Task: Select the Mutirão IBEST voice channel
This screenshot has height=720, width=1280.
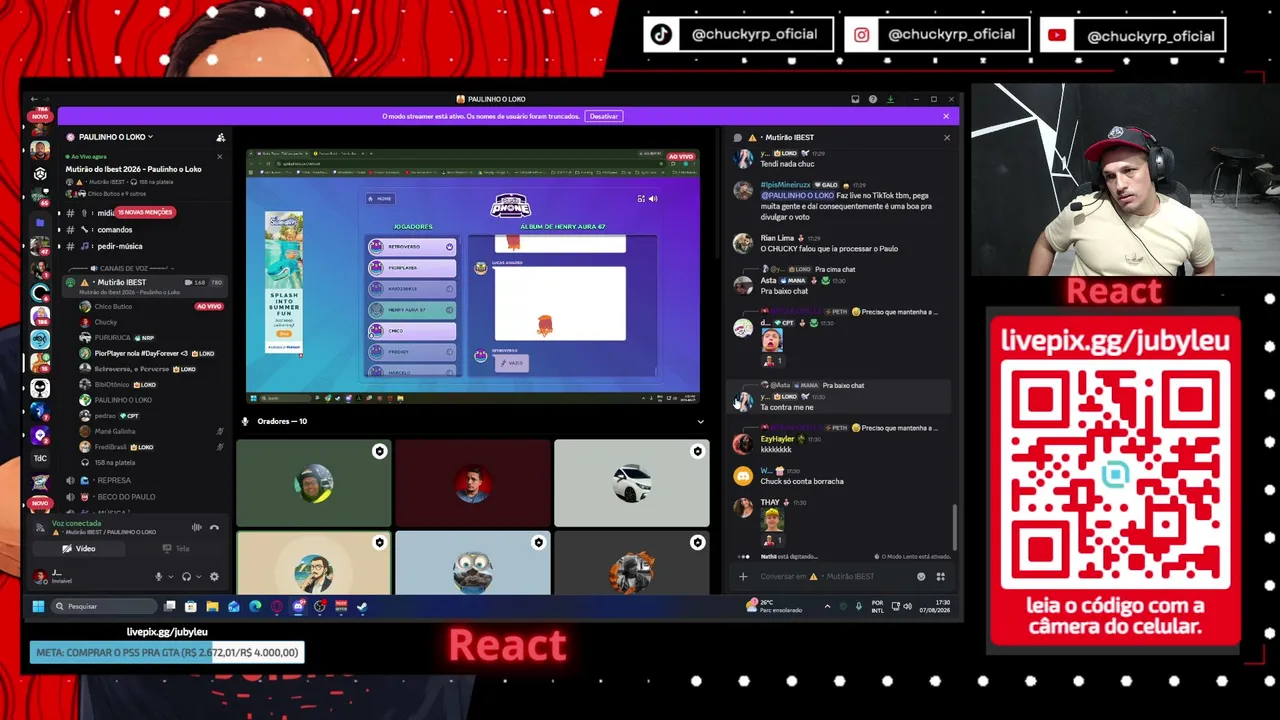Action: pos(146,286)
